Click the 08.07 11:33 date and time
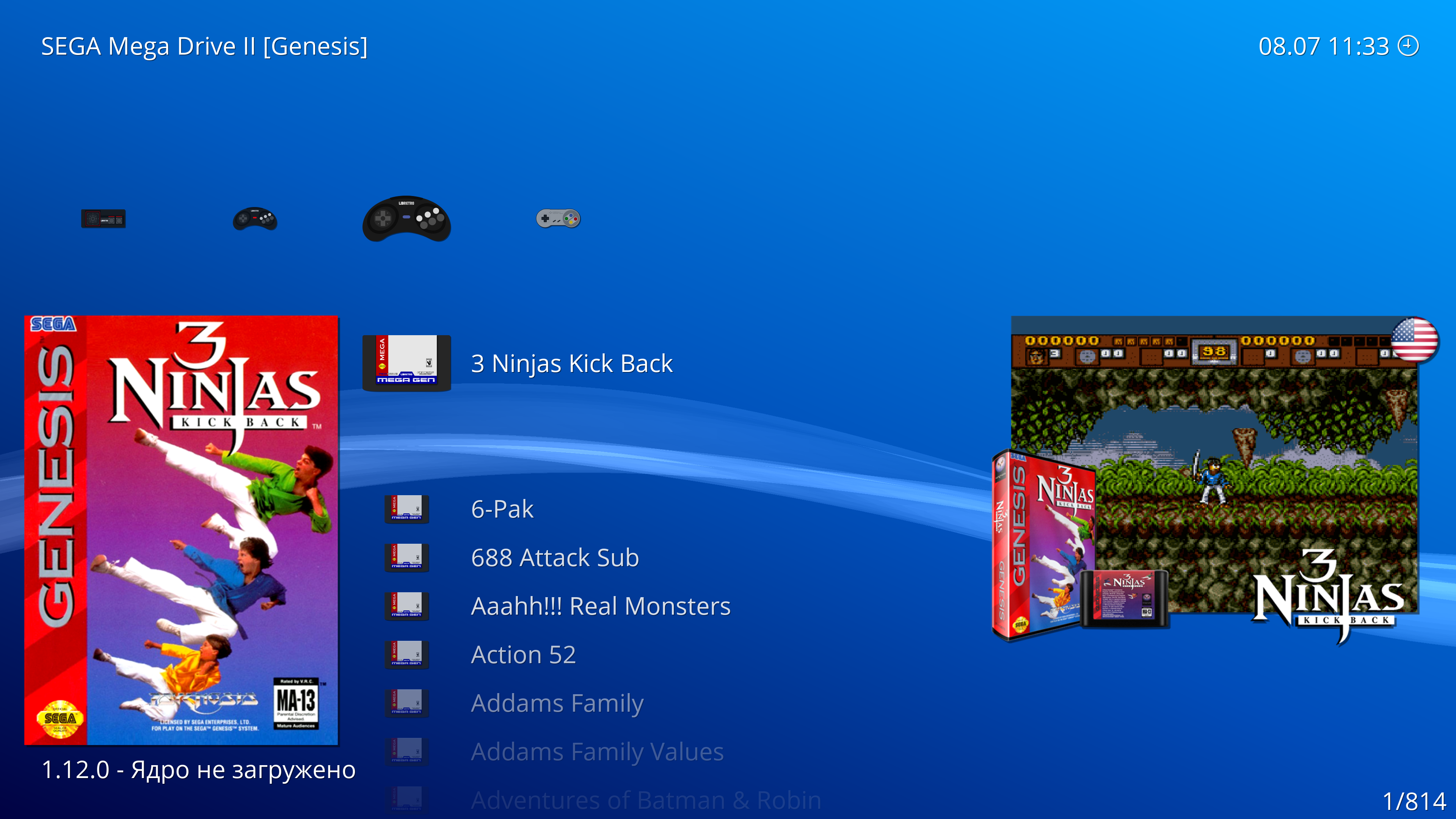1456x819 pixels. [x=1323, y=46]
